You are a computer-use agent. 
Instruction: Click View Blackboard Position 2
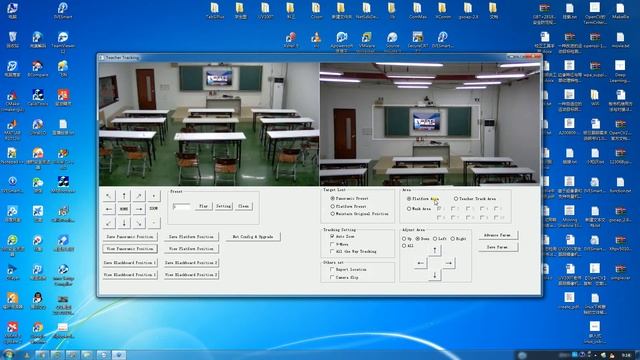[191, 275]
